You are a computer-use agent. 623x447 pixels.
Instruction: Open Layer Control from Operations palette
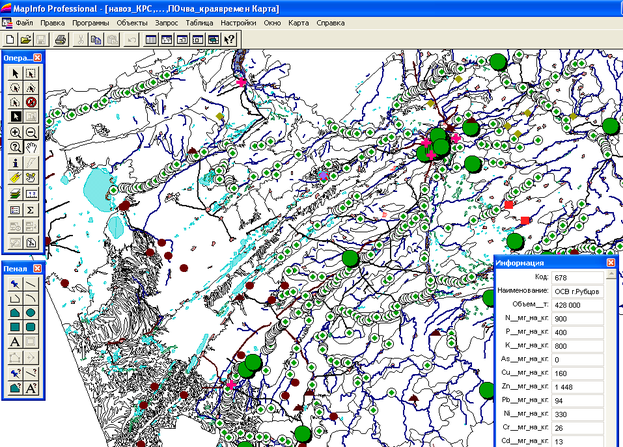click(x=16, y=194)
